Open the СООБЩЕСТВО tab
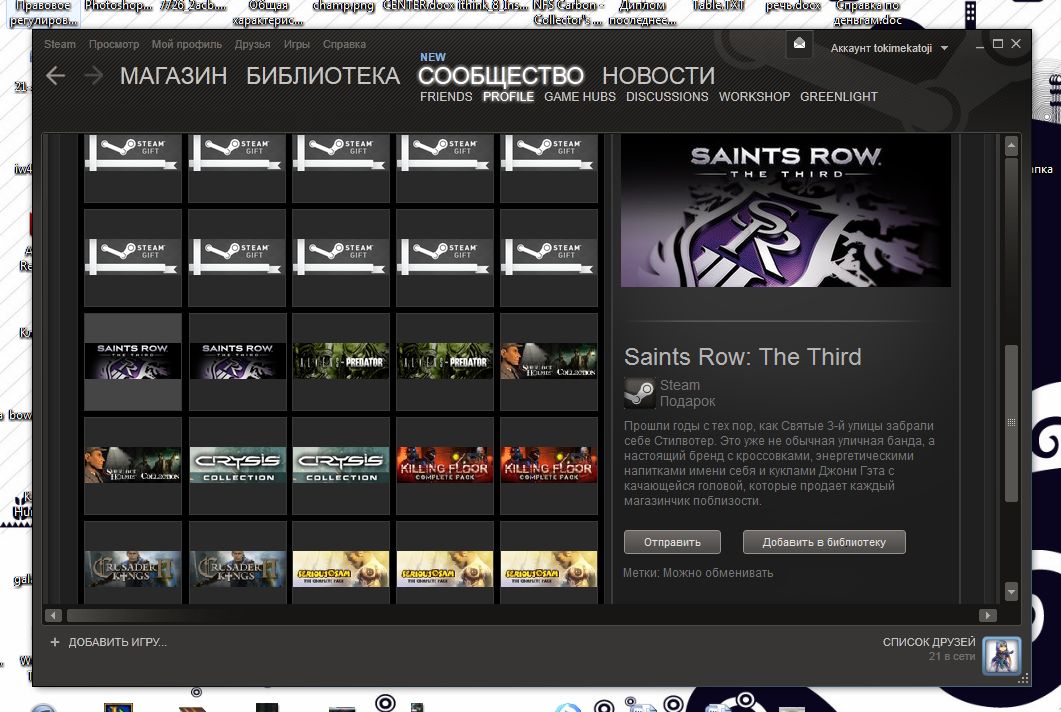This screenshot has width=1061, height=712. [x=501, y=76]
